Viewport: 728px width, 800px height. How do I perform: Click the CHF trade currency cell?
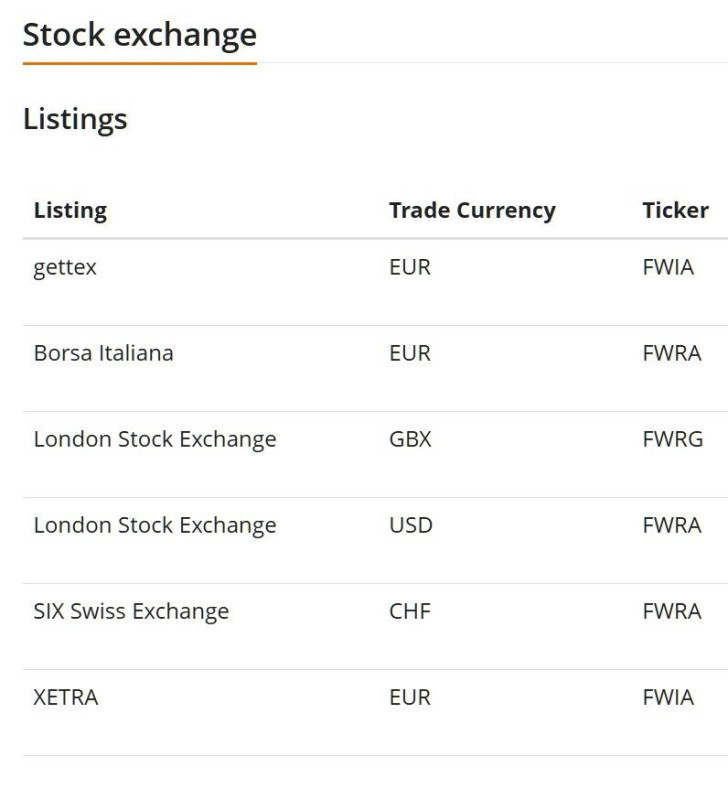410,611
